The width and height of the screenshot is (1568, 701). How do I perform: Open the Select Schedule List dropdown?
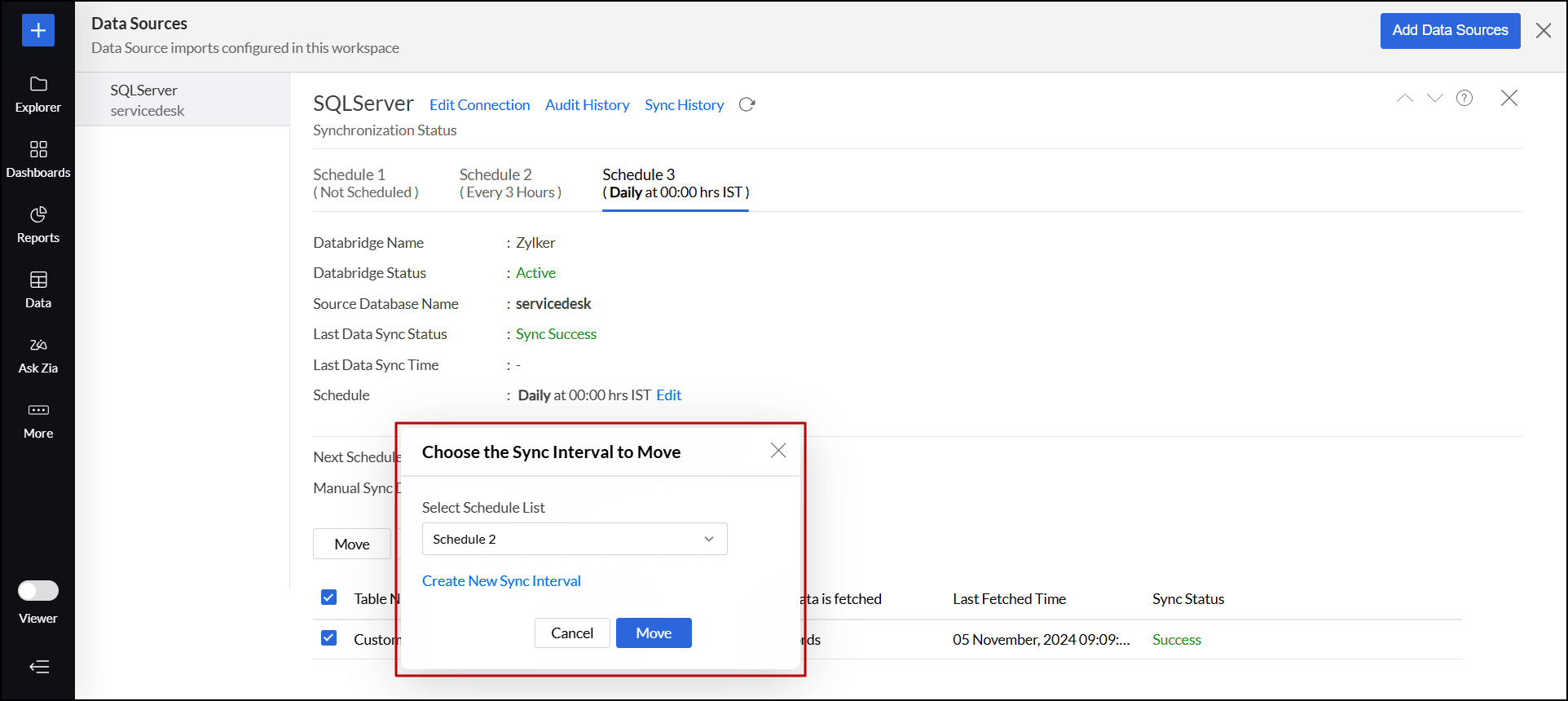574,539
